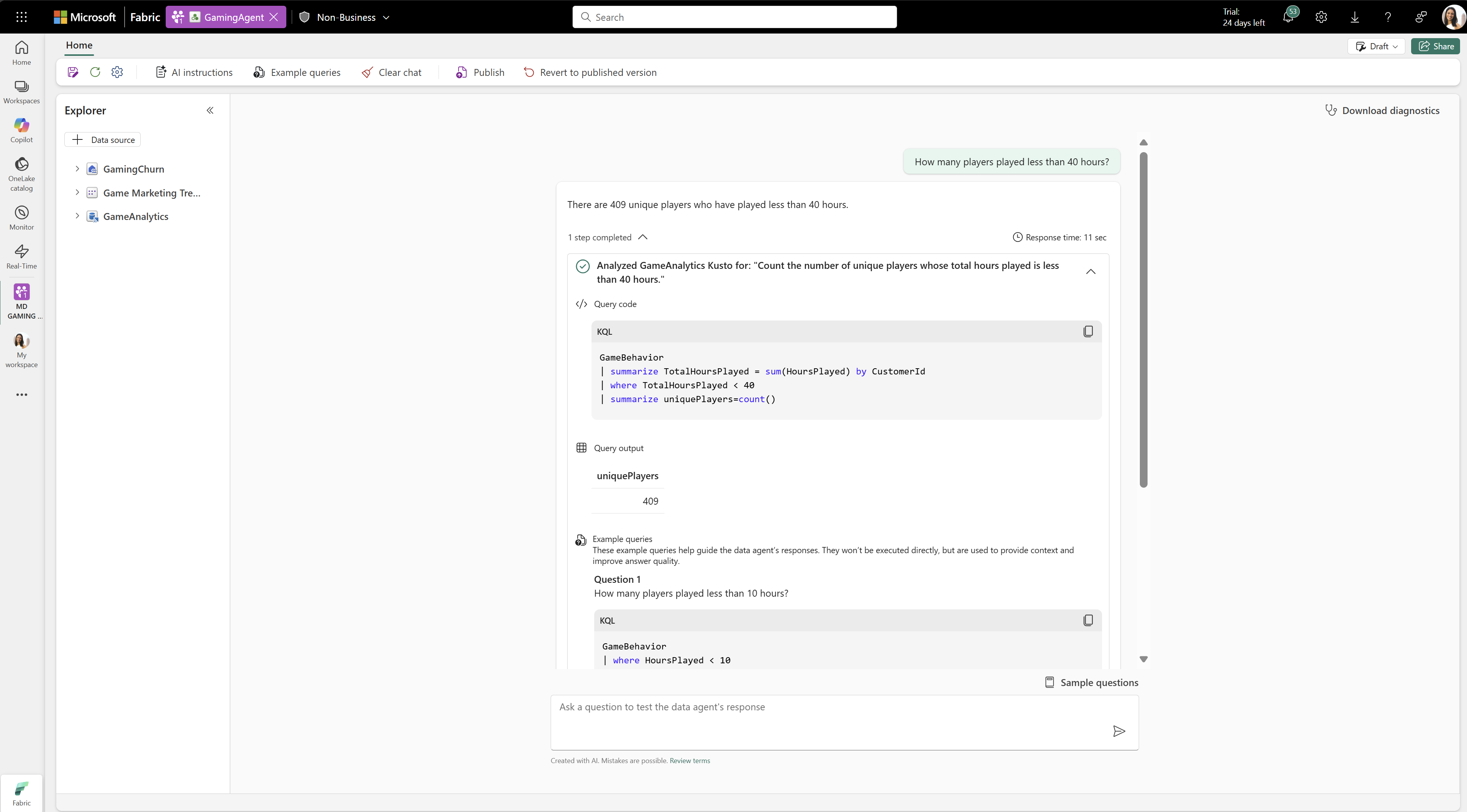Copy the KQL query code

tap(1088, 331)
